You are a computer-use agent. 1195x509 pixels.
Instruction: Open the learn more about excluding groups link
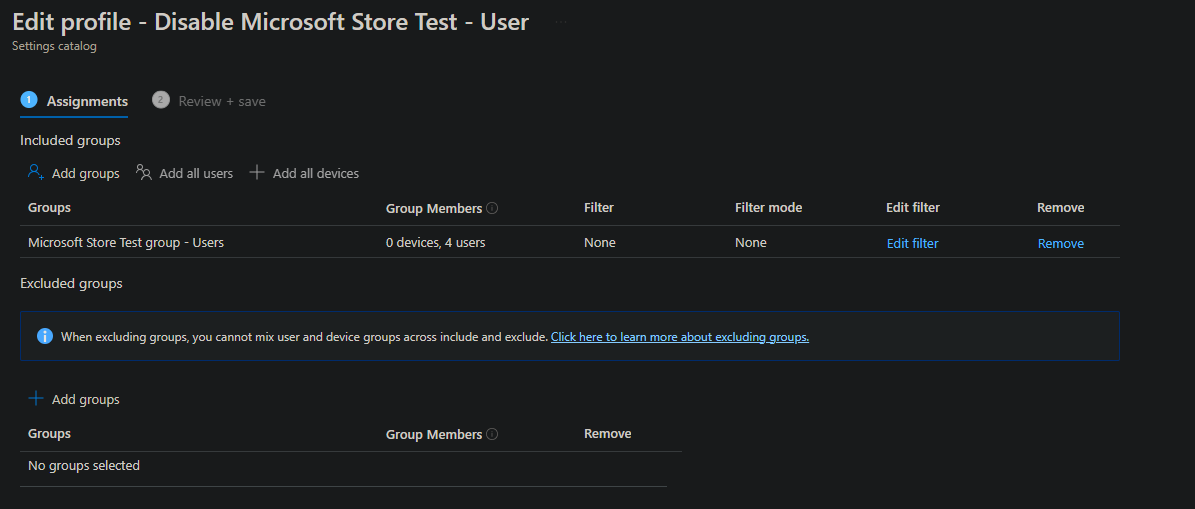(x=680, y=336)
